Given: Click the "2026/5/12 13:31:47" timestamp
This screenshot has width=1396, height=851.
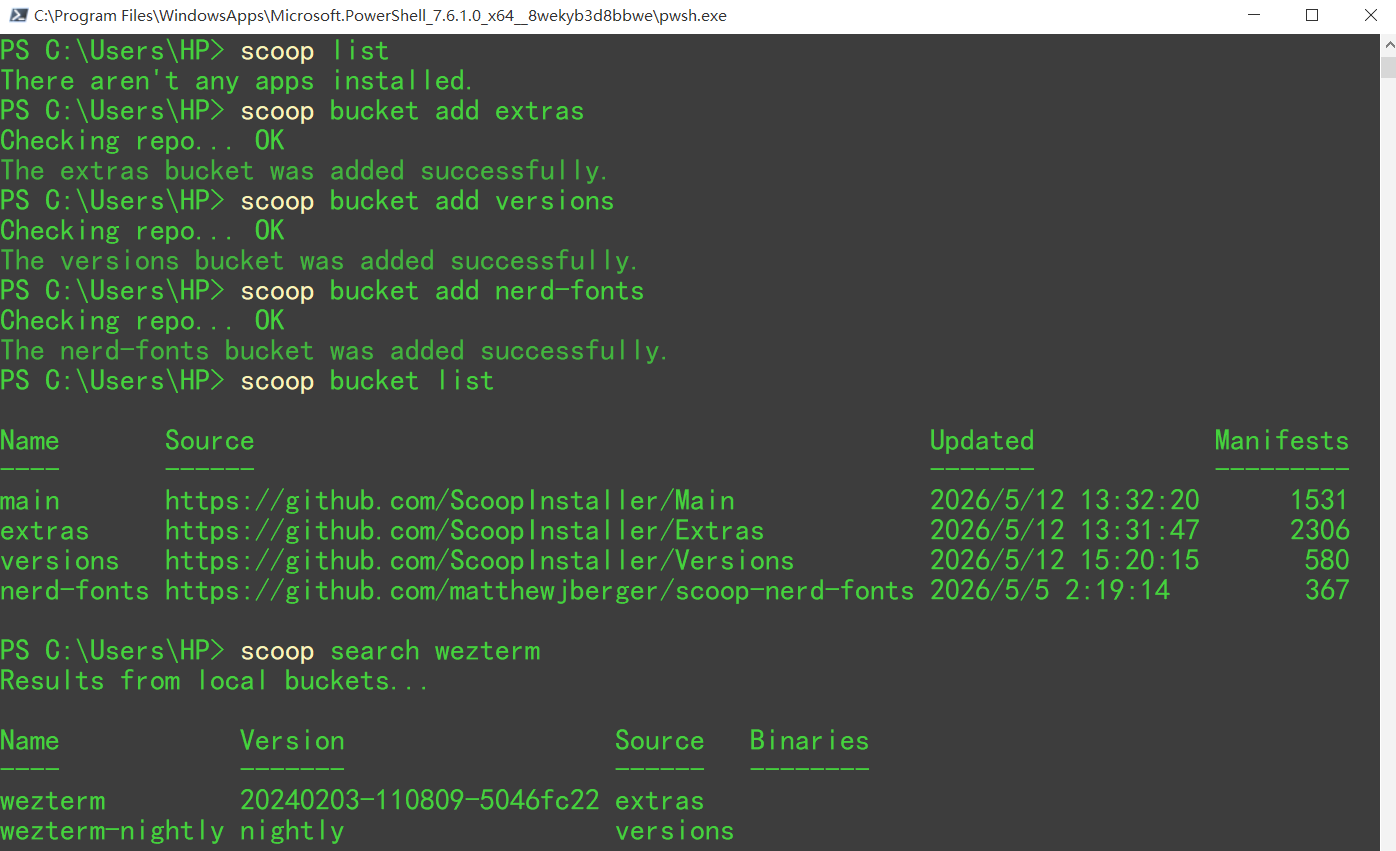Looking at the screenshot, I should click(x=1065, y=531).
